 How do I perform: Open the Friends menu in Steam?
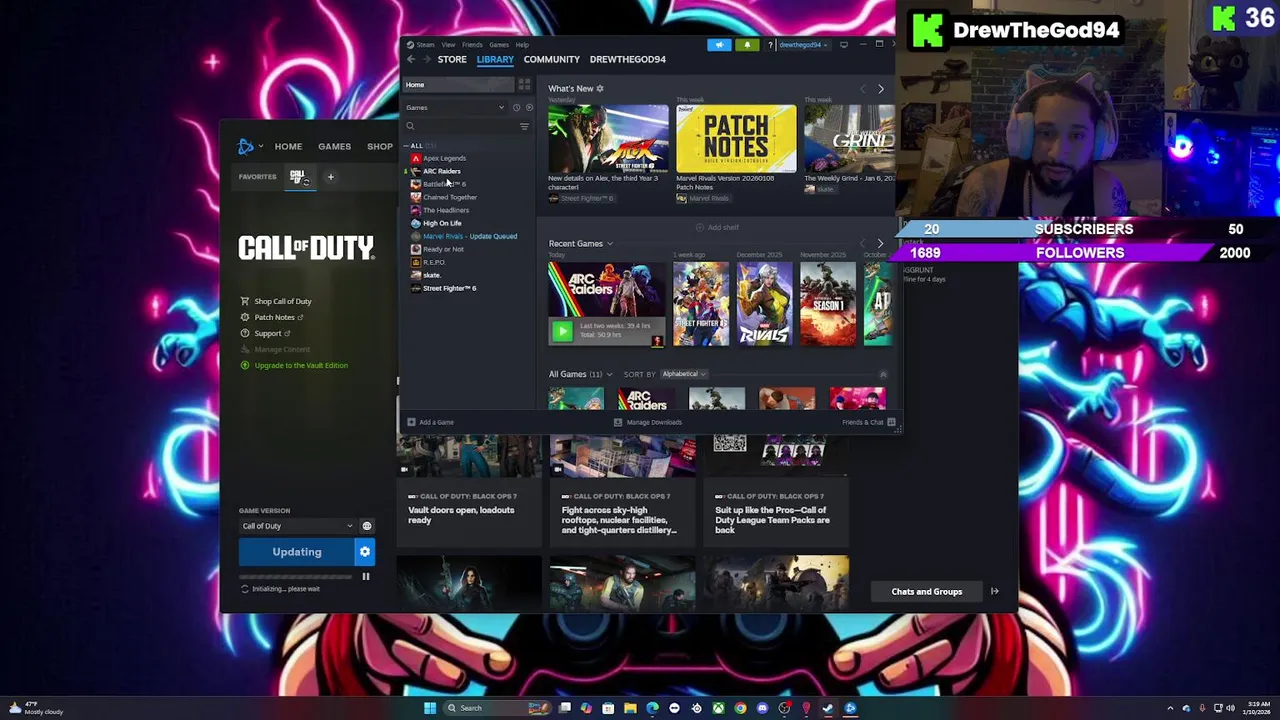click(x=472, y=45)
